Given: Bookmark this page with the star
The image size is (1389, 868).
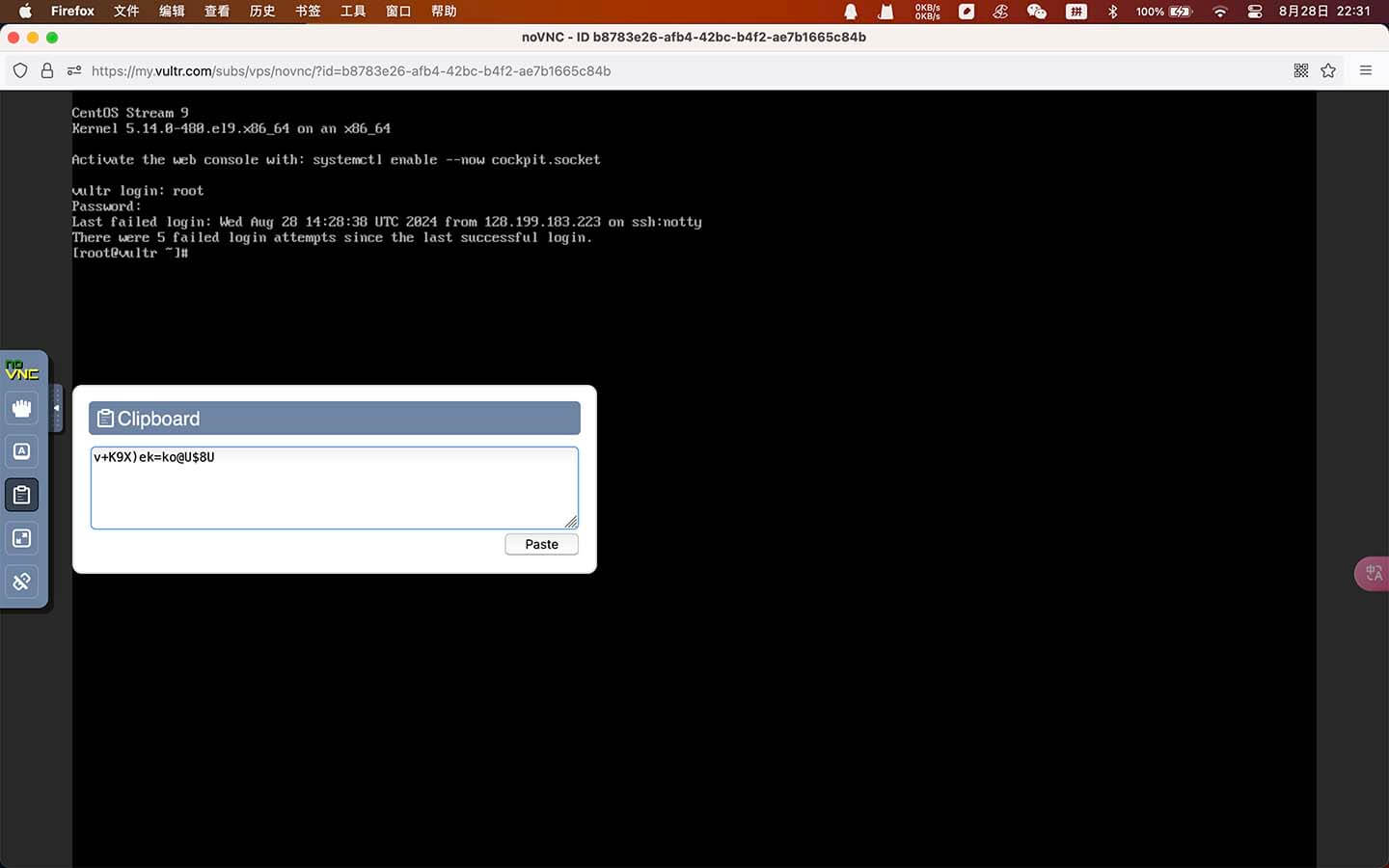Looking at the screenshot, I should (1328, 70).
